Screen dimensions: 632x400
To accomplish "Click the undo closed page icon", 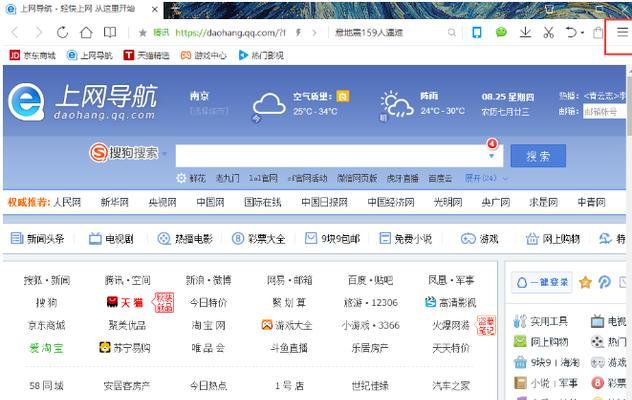I will point(571,32).
